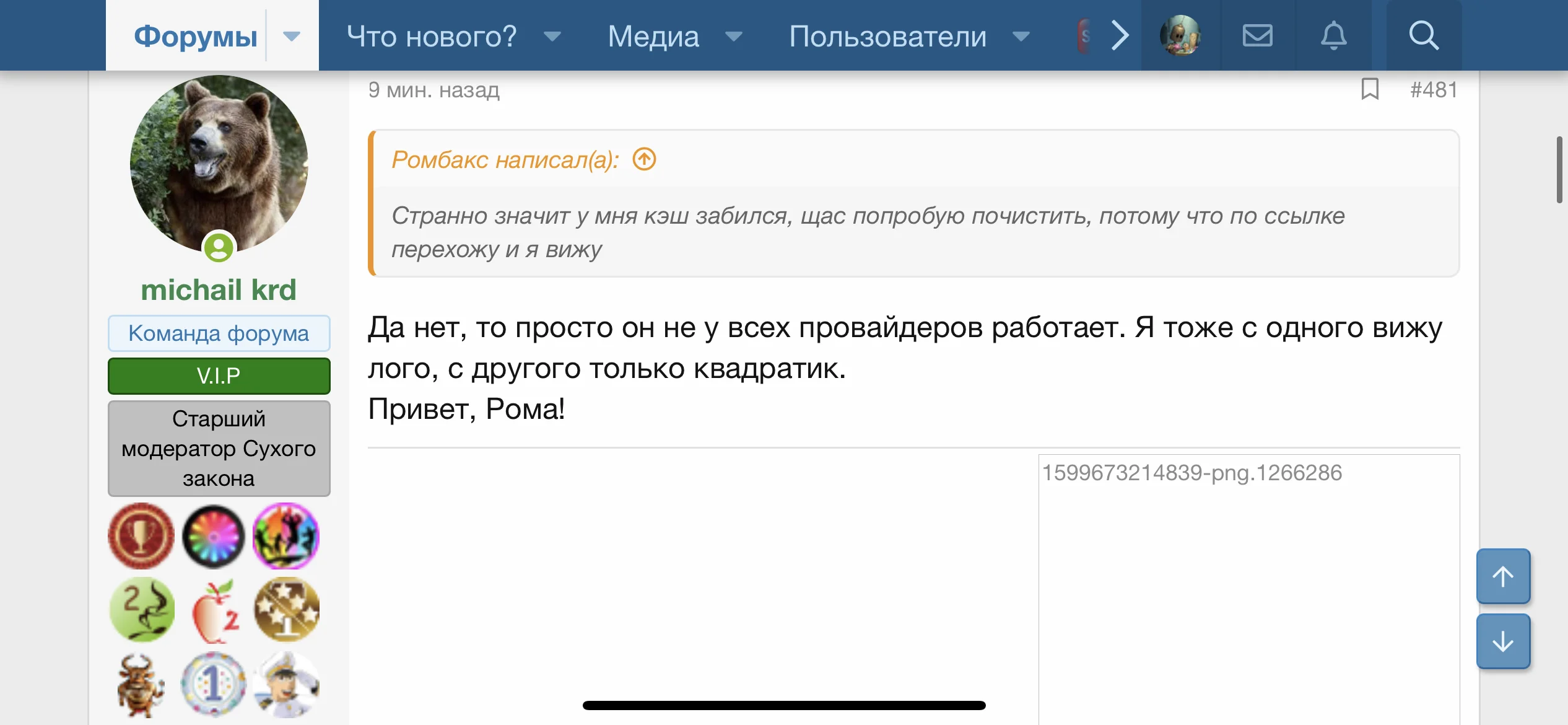
Task: Open the search magnifier icon
Action: [x=1423, y=35]
